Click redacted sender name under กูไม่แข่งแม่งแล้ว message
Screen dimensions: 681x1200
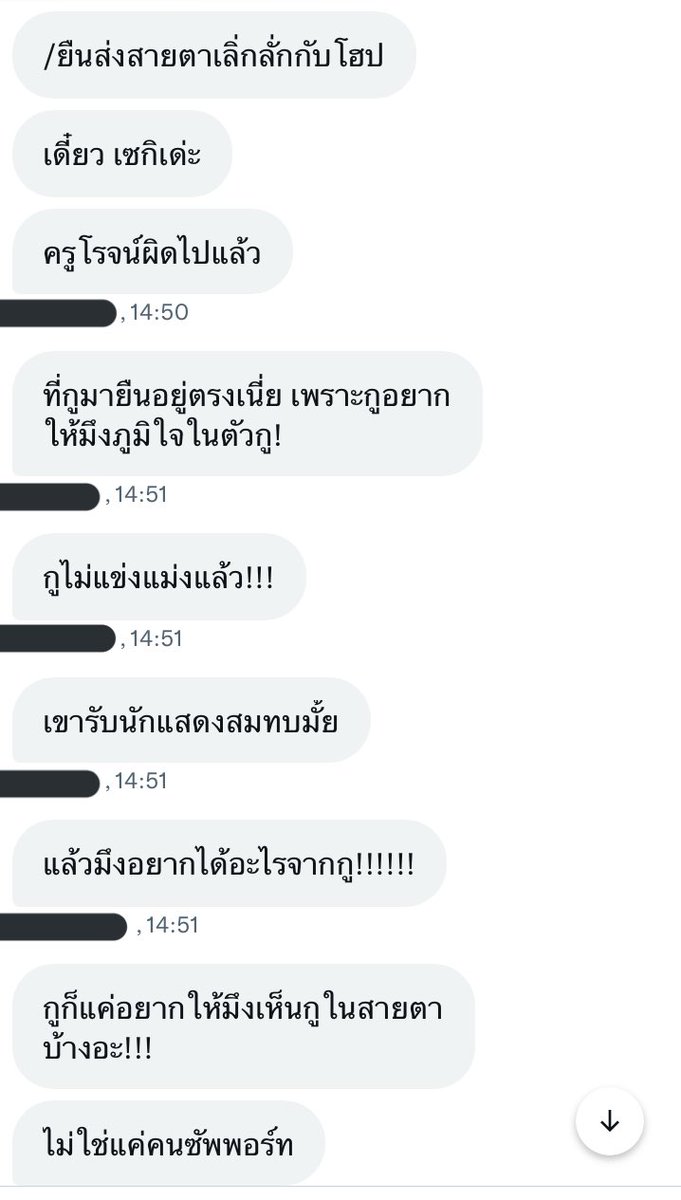58,638
